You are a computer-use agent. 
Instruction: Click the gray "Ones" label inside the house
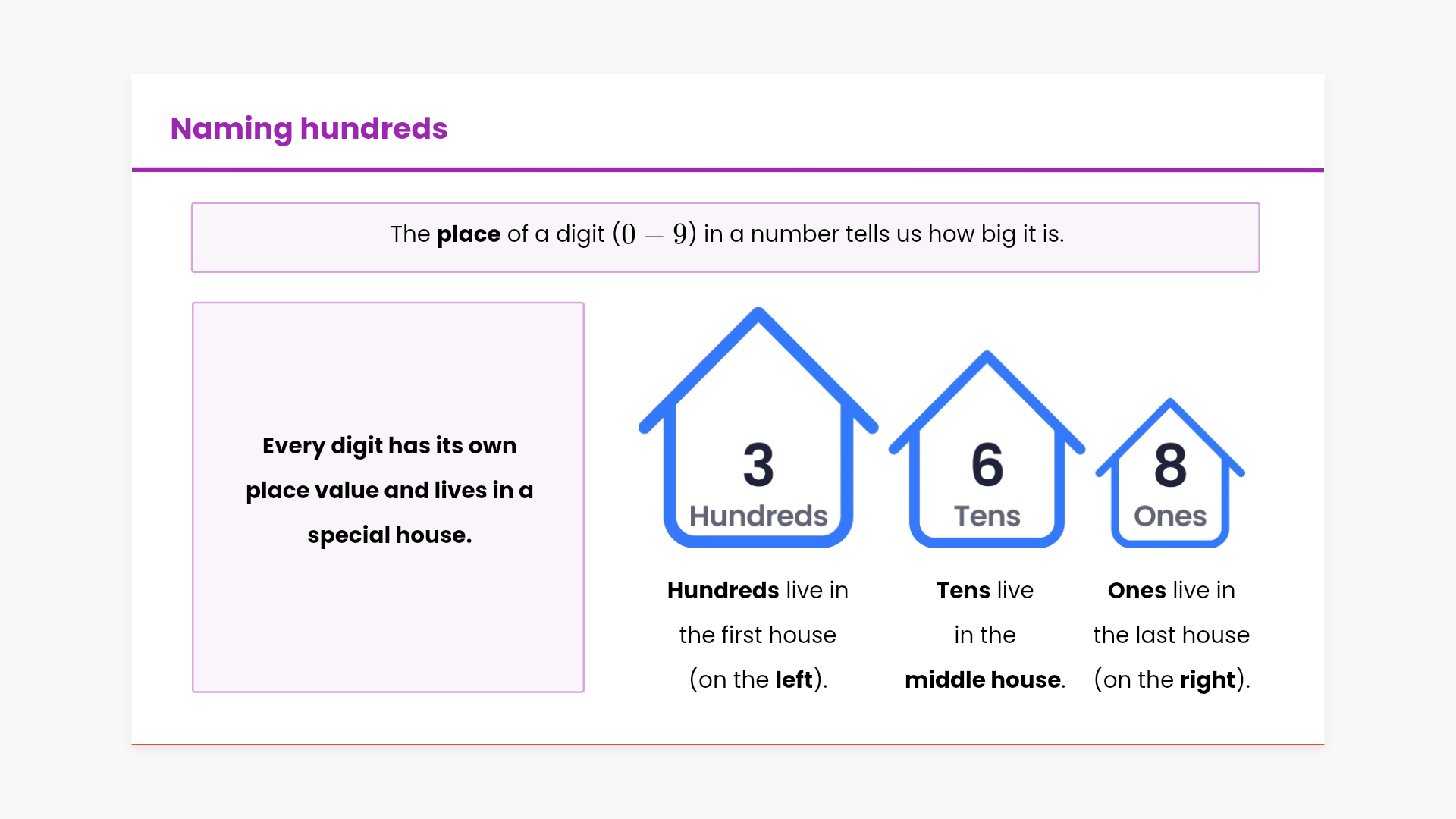1170,516
